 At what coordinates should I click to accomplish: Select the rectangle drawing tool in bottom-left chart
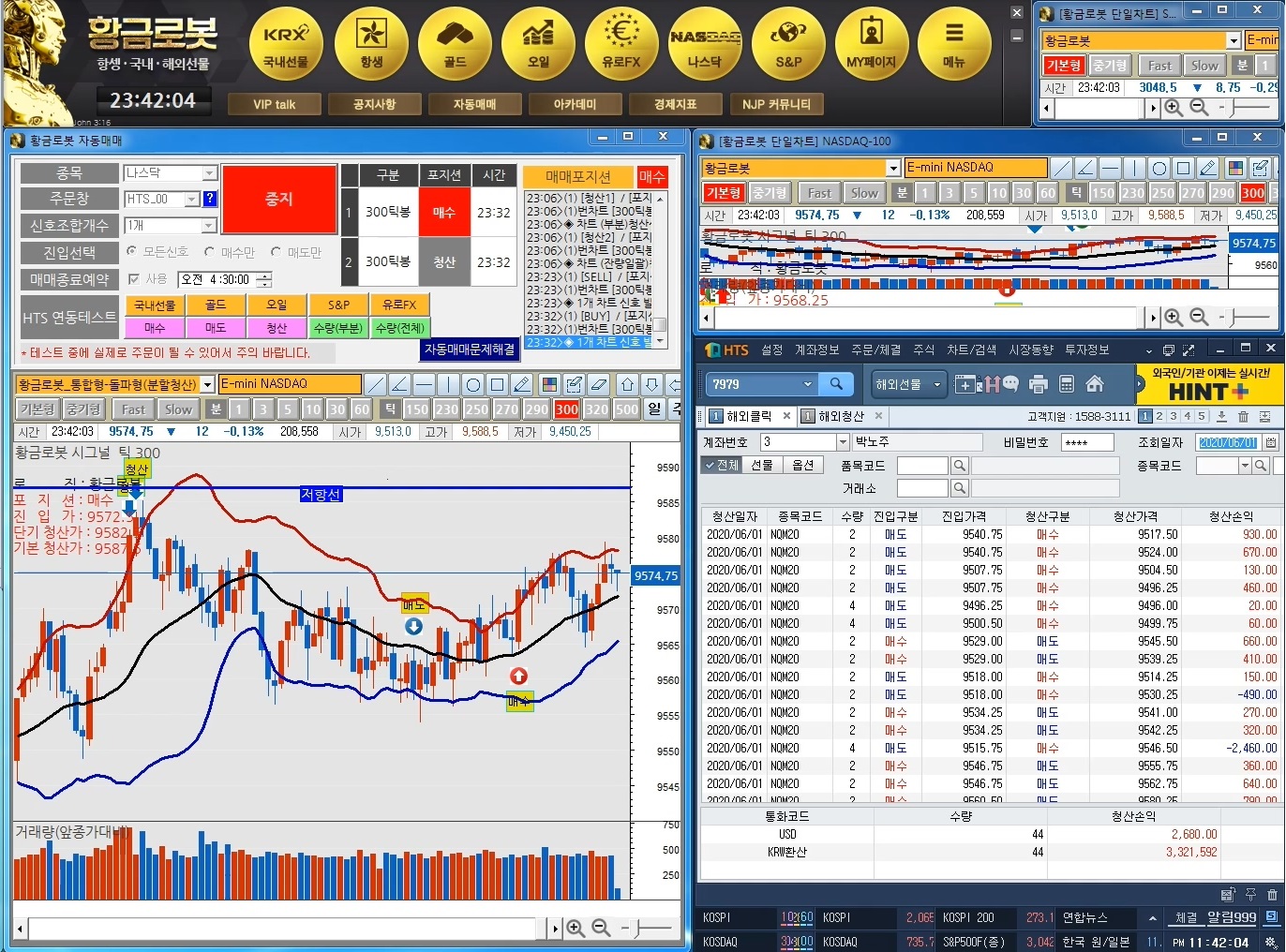click(x=498, y=384)
